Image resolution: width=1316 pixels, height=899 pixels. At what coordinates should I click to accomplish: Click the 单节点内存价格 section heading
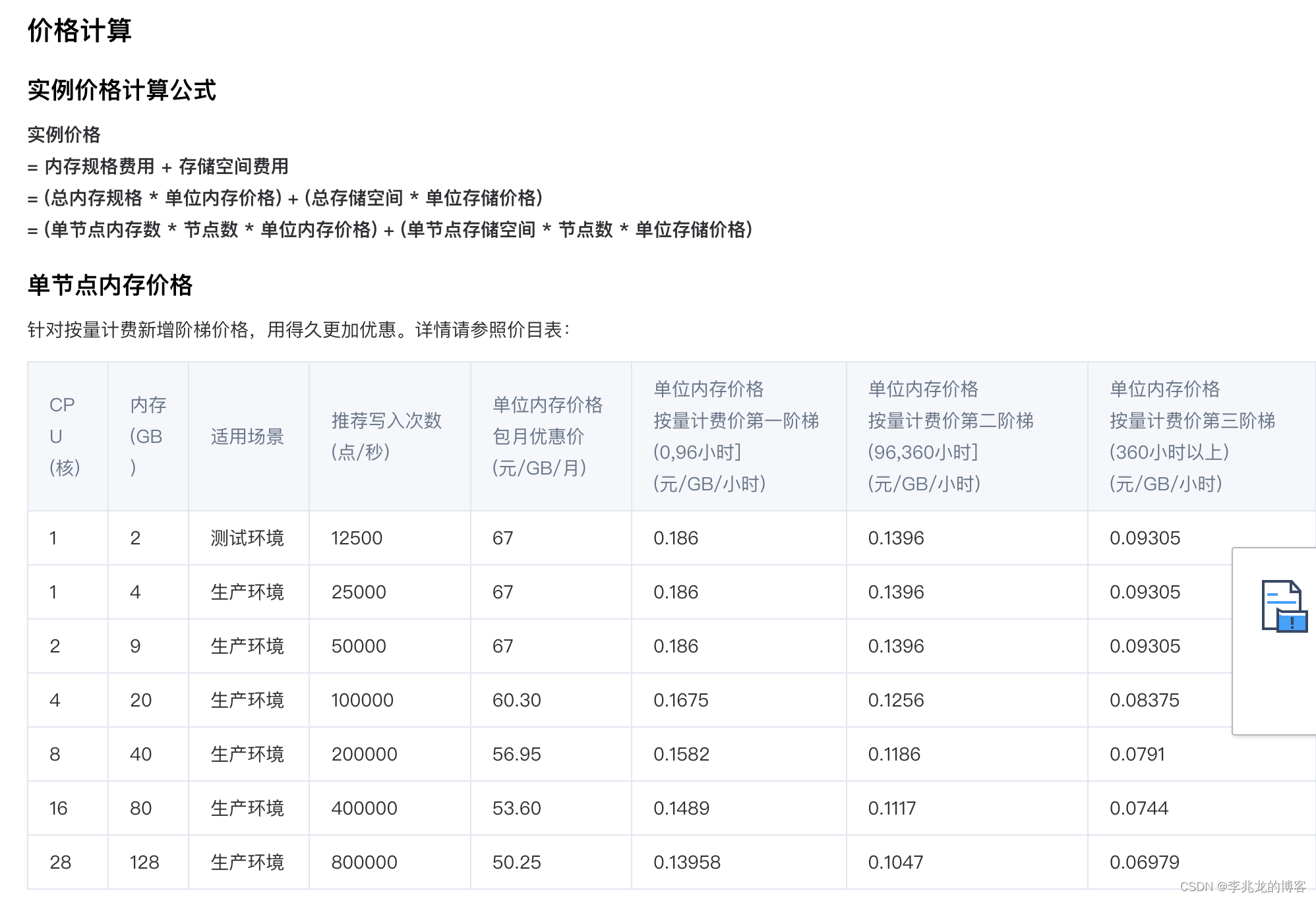110,285
